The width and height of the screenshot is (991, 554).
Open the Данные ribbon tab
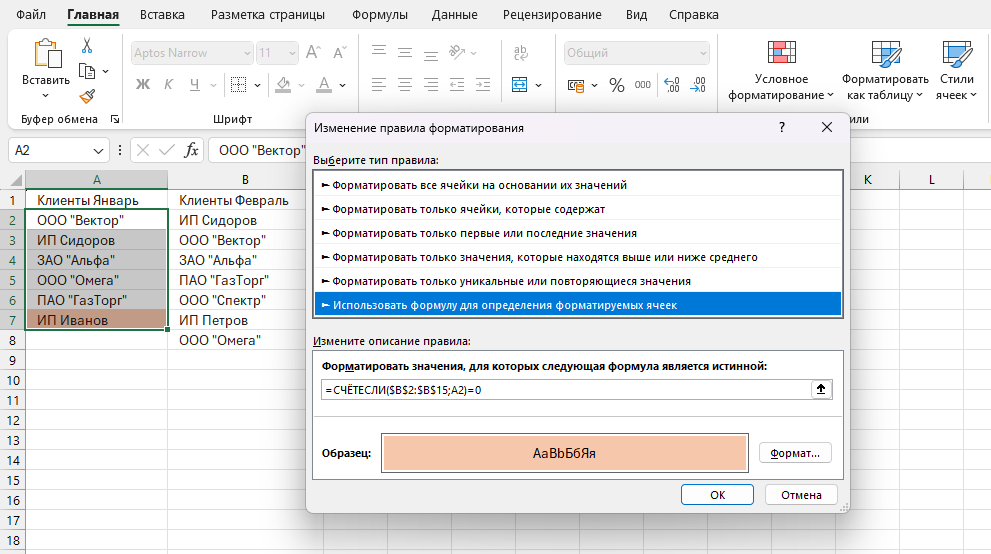[454, 15]
